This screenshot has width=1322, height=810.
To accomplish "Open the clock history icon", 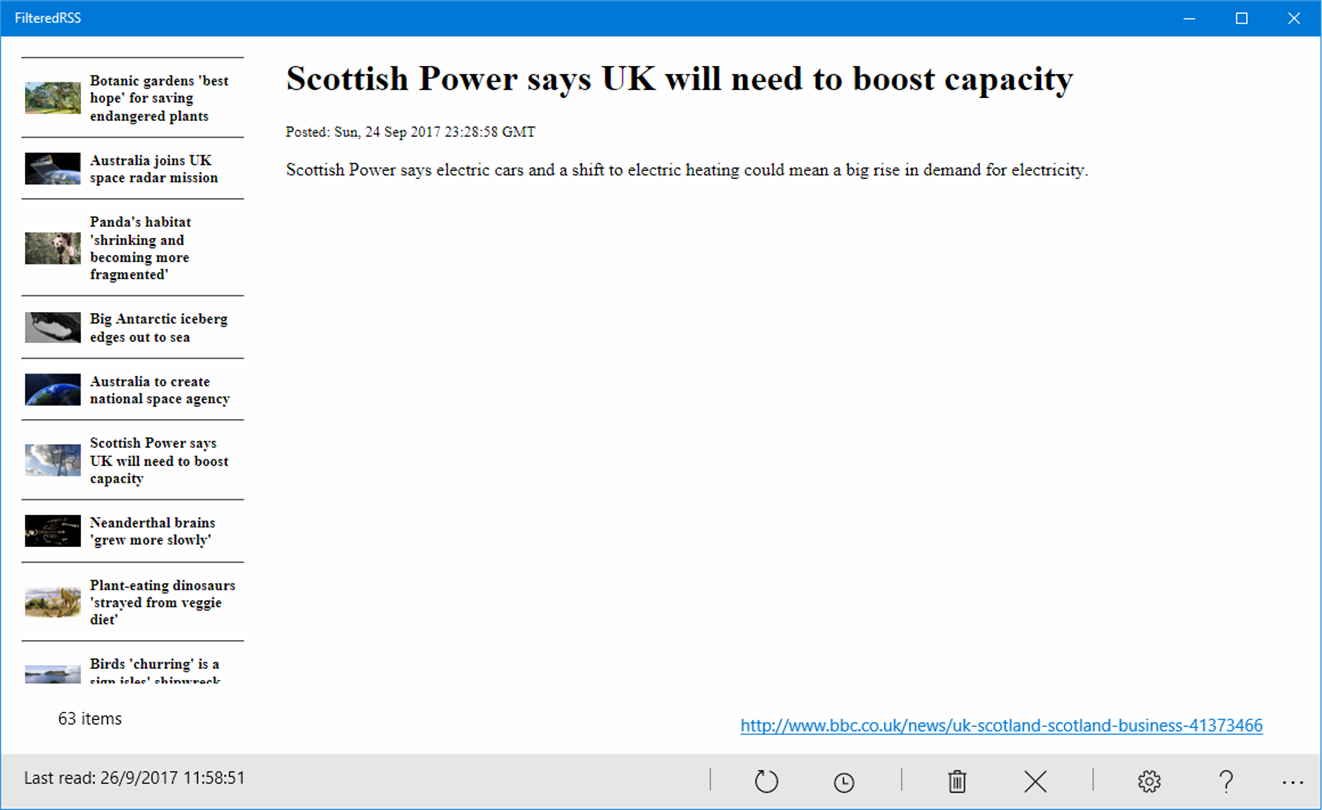I will pyautogui.click(x=844, y=782).
